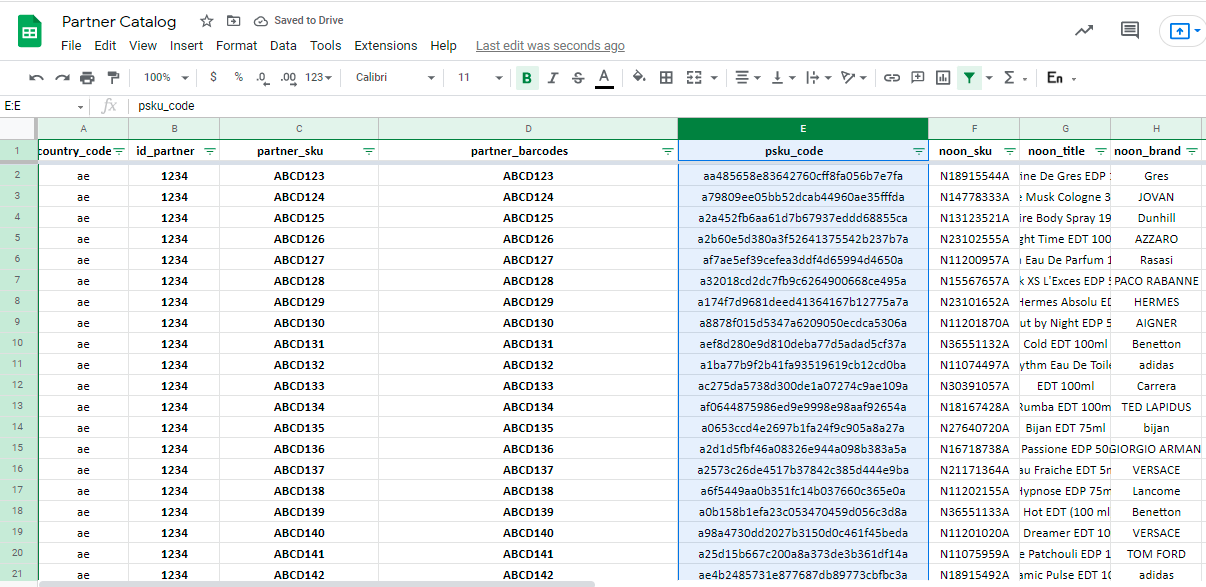Apply currency format with dollar icon
Image resolution: width=1206 pixels, height=587 pixels.
213,77
